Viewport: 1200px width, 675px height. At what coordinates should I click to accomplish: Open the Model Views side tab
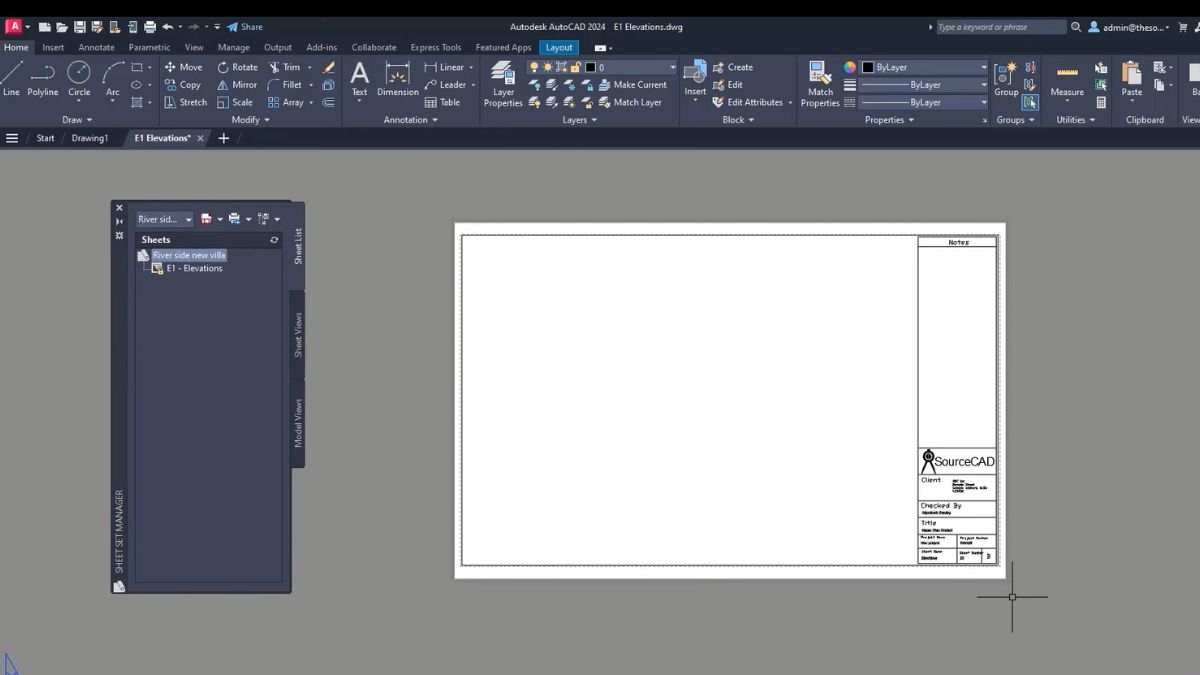tap(298, 423)
